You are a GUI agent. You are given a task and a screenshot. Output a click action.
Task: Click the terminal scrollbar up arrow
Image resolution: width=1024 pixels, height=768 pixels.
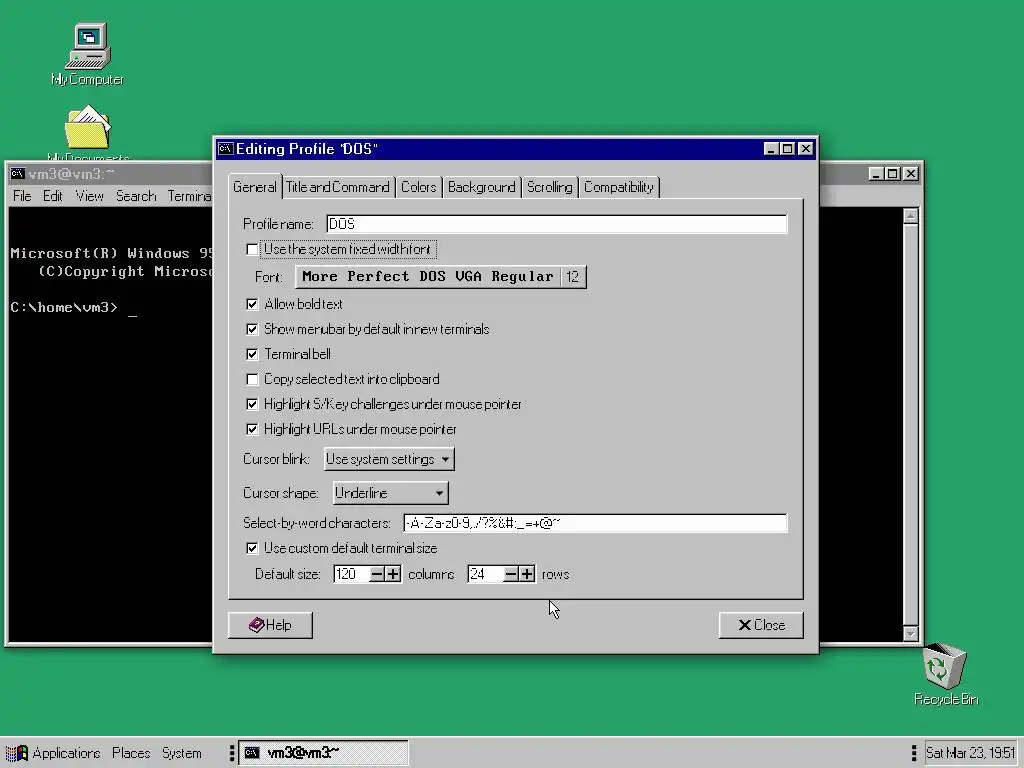pos(910,216)
